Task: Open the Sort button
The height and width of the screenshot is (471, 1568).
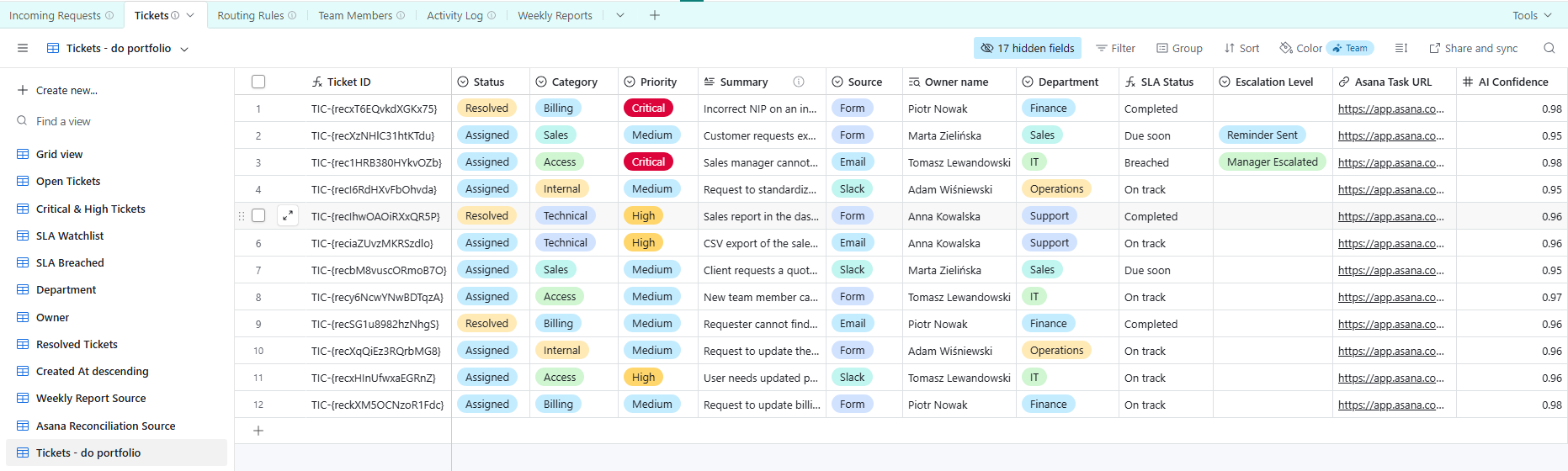Action: [x=1241, y=49]
